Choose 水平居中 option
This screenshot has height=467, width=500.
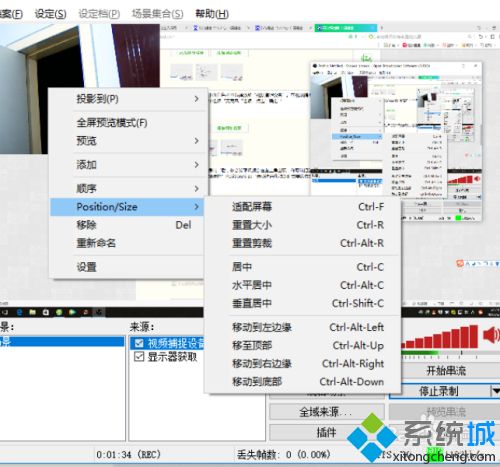[x=302, y=285]
